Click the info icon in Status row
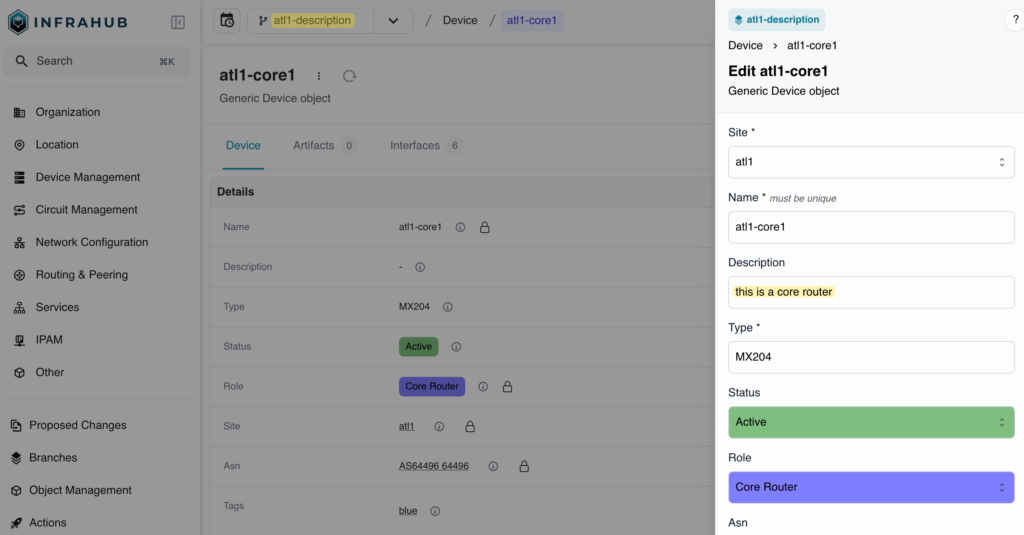1024x535 pixels. click(x=456, y=347)
